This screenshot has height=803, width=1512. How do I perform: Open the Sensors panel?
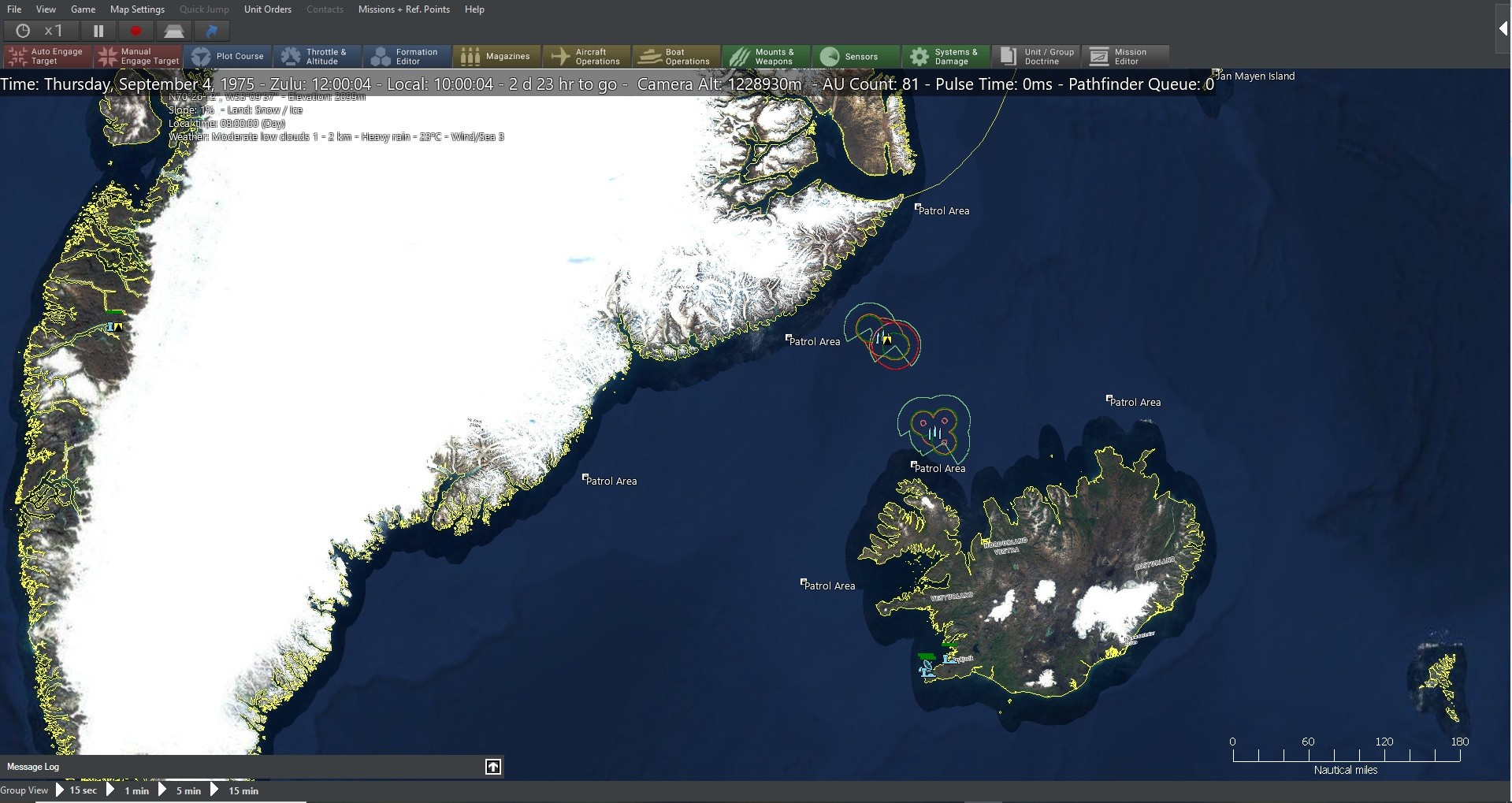(x=855, y=56)
